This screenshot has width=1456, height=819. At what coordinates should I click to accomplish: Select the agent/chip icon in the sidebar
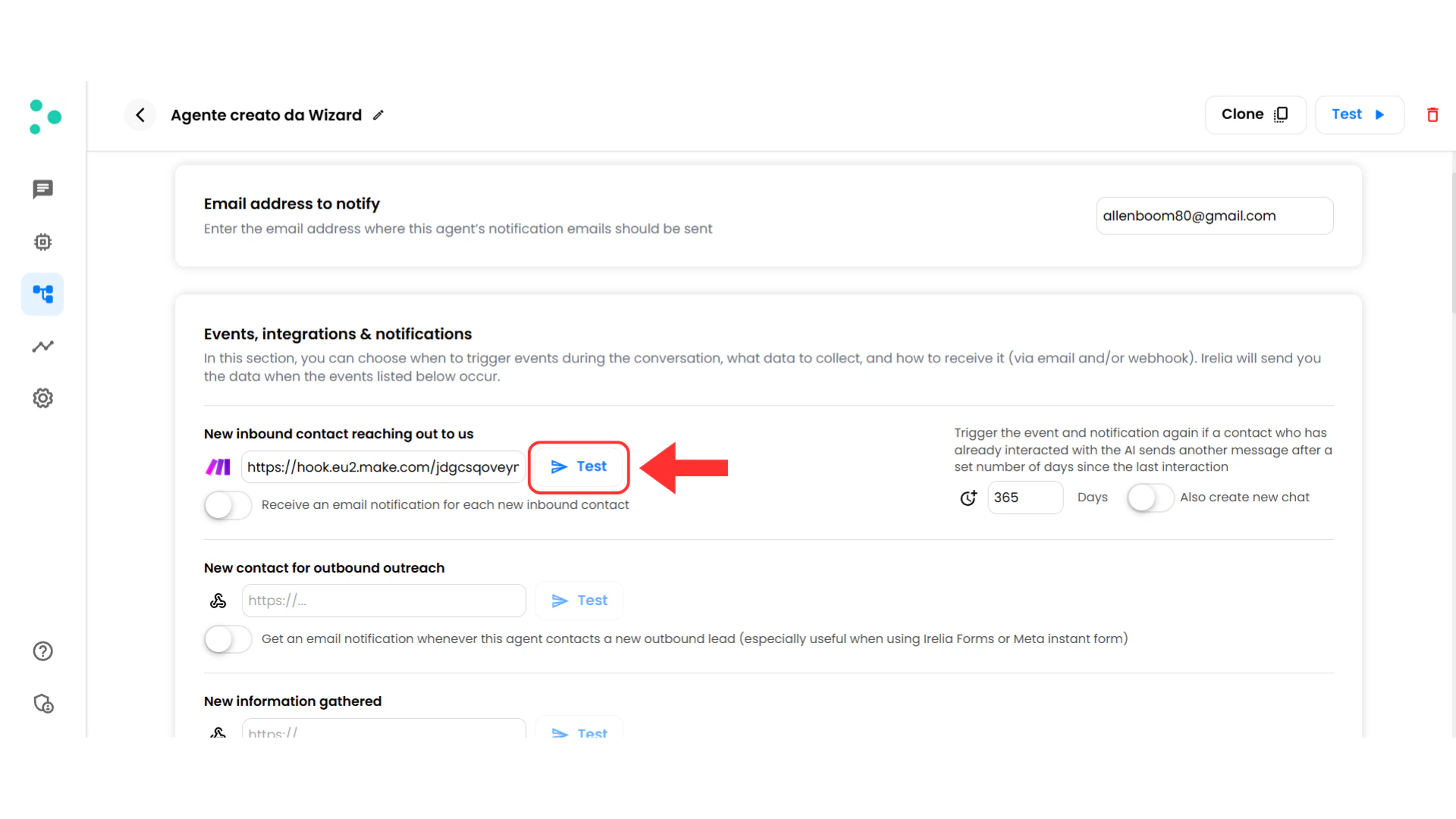[42, 242]
